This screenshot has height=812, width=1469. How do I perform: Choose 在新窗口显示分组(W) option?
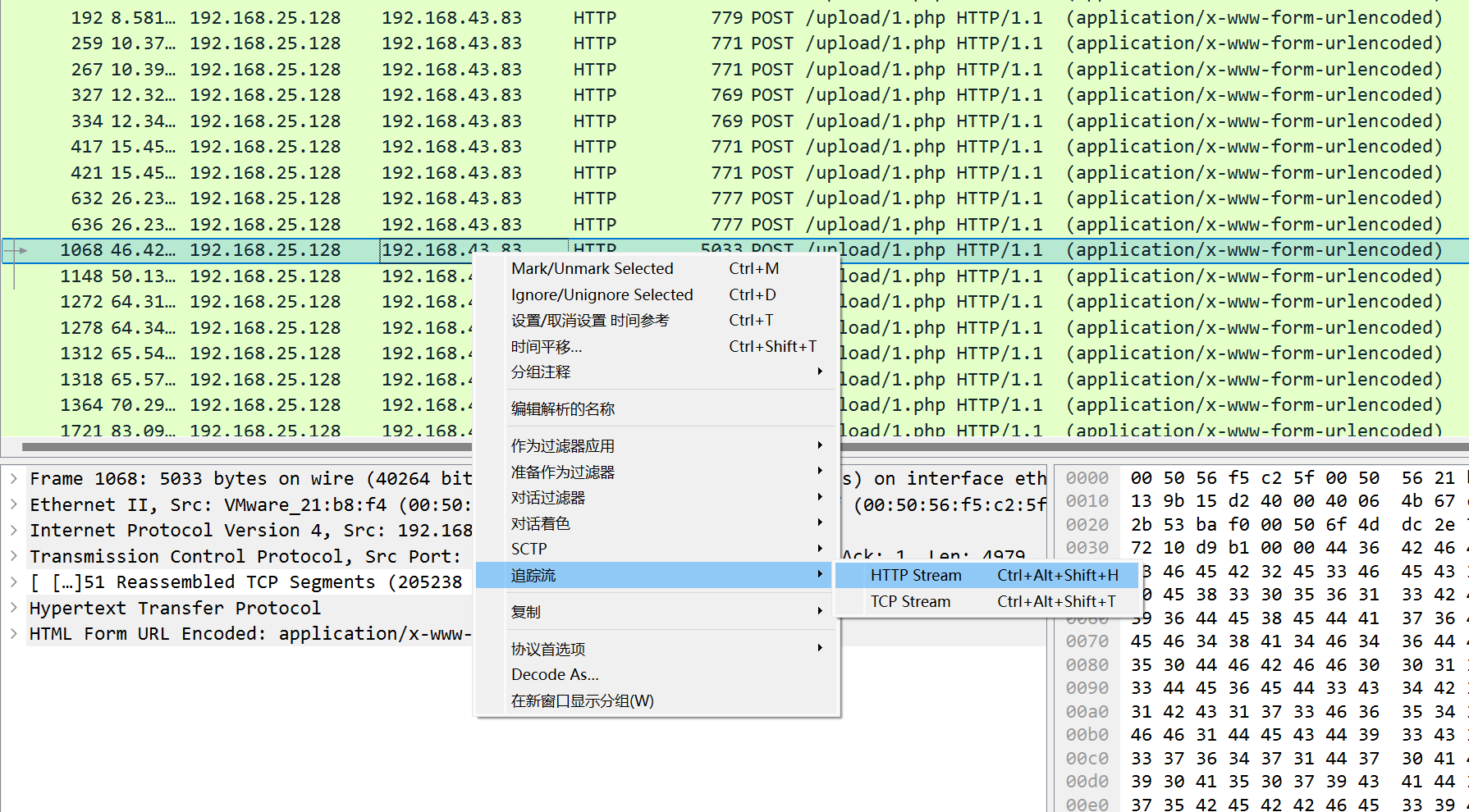[x=582, y=701]
